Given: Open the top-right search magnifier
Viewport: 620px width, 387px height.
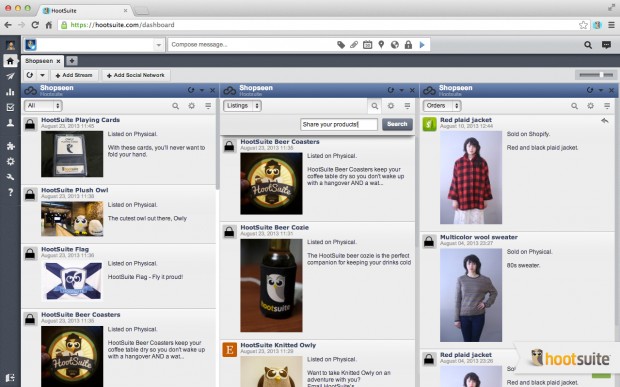Looking at the screenshot, I should (x=588, y=45).
